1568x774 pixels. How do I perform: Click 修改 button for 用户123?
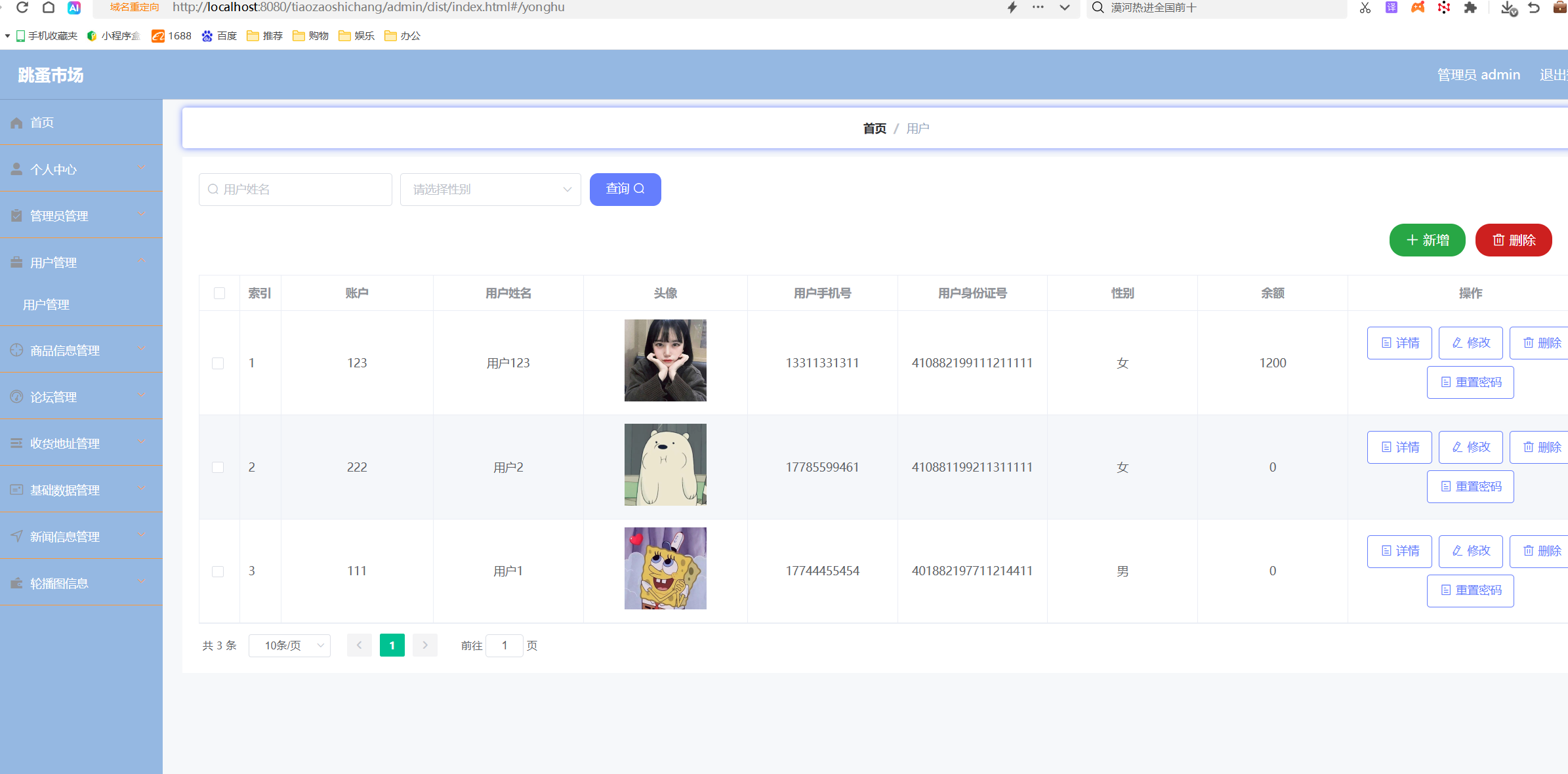point(1471,343)
